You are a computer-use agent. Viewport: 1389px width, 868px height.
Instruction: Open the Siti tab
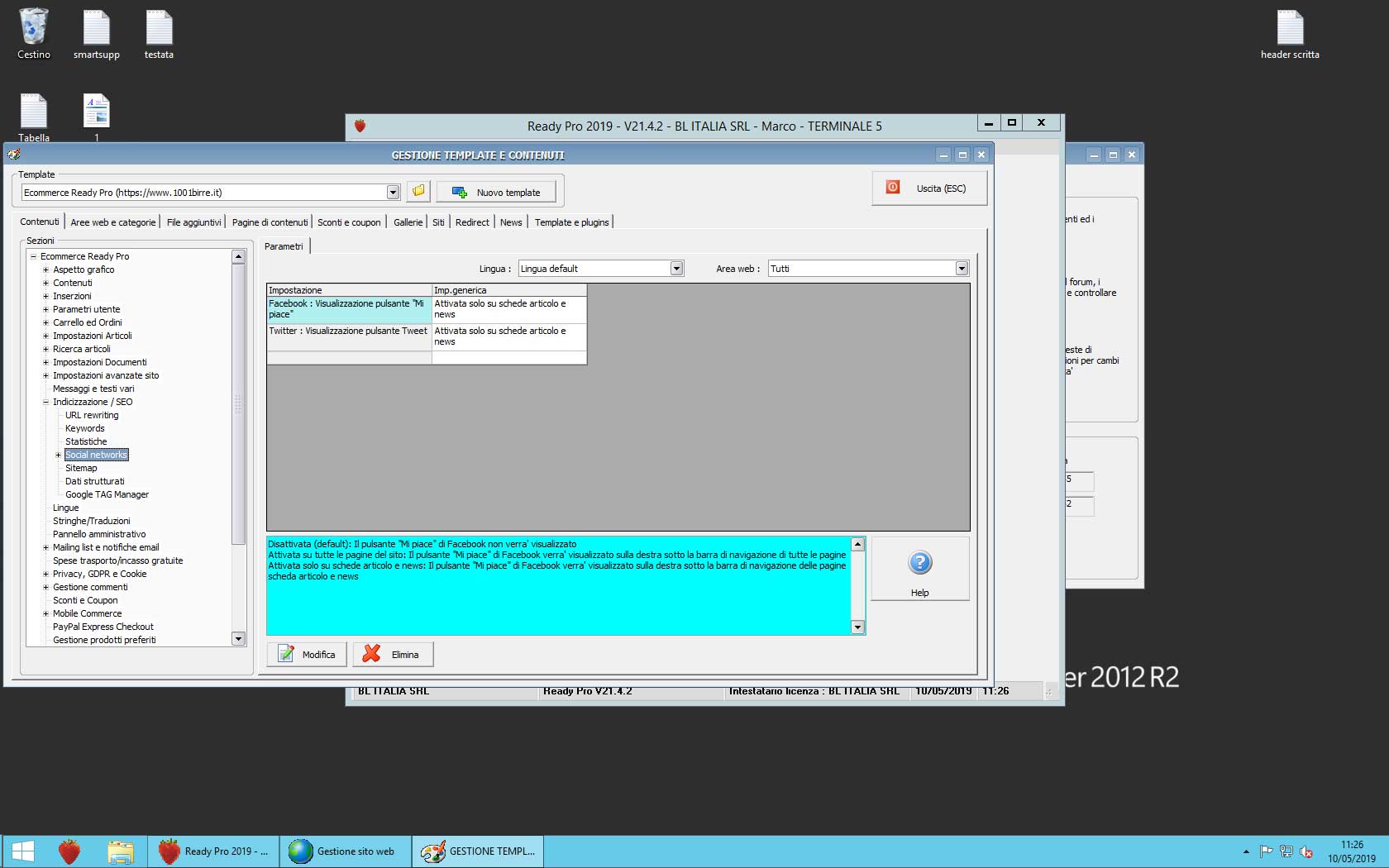pos(438,222)
